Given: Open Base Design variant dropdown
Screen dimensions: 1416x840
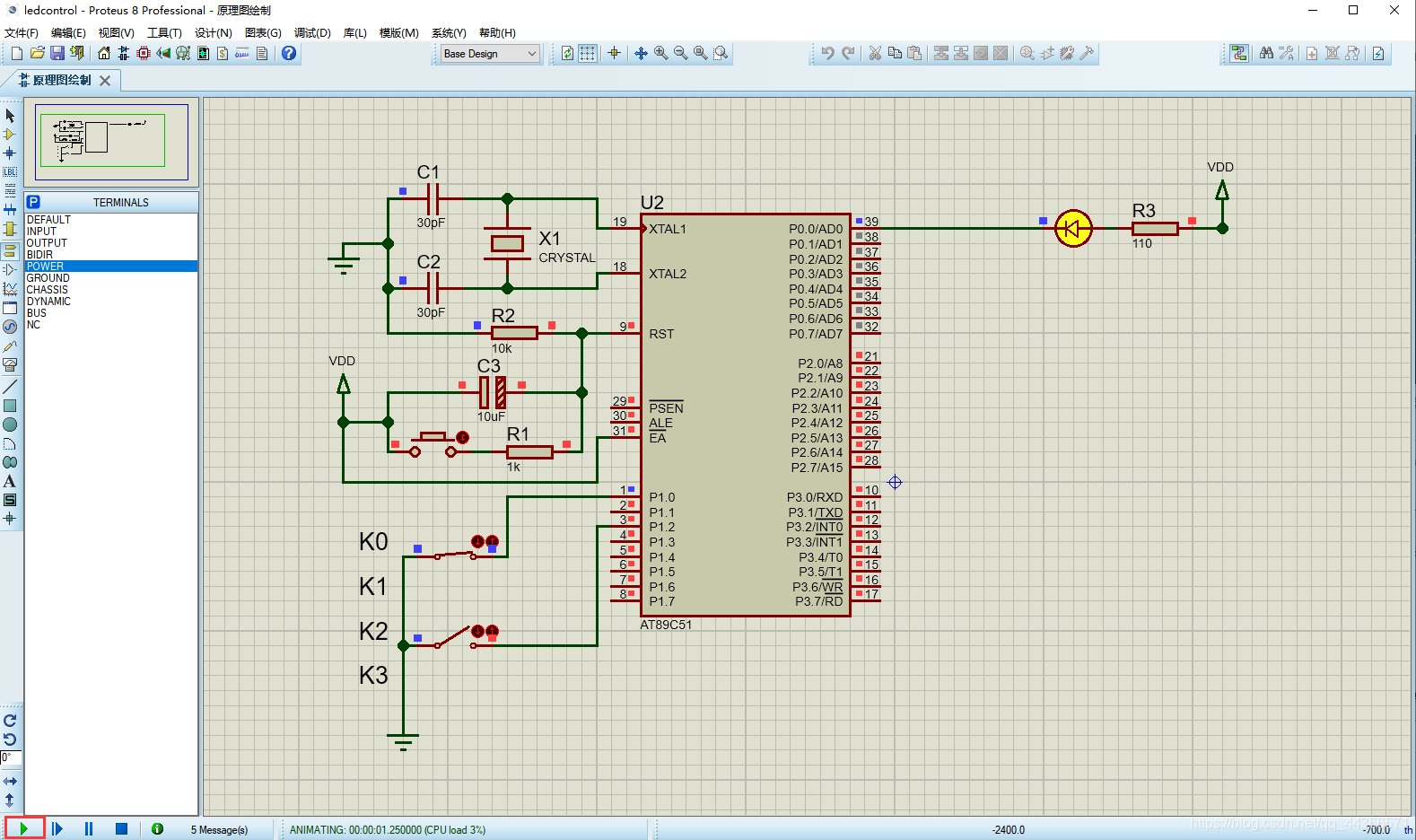Looking at the screenshot, I should 491,54.
